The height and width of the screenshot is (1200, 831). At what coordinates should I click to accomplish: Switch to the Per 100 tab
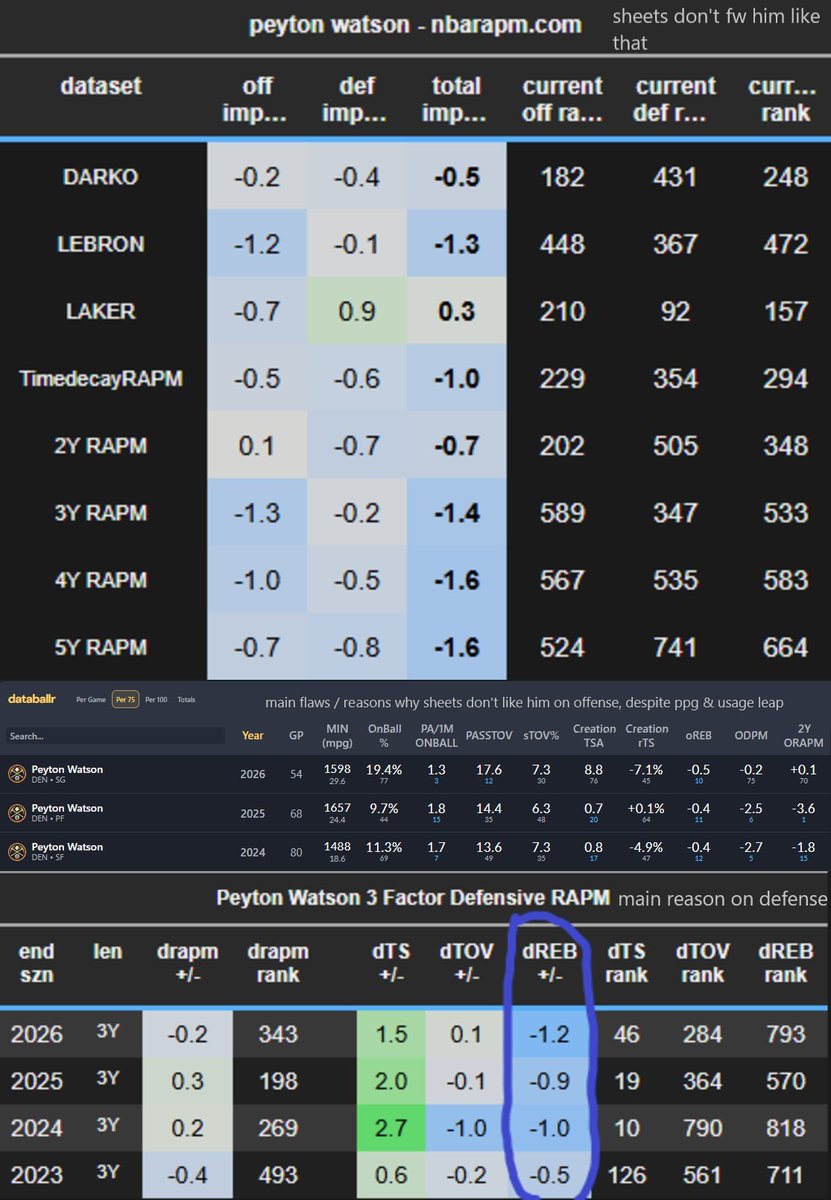coord(157,699)
